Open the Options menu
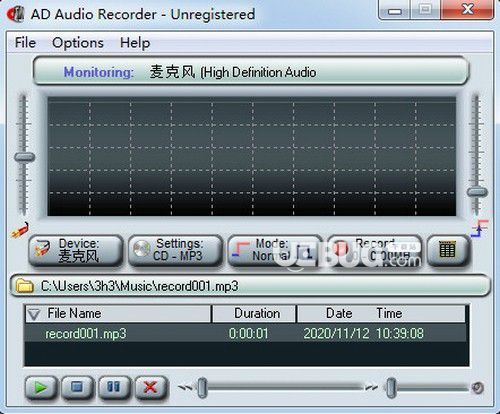This screenshot has width=500, height=414. (78, 43)
